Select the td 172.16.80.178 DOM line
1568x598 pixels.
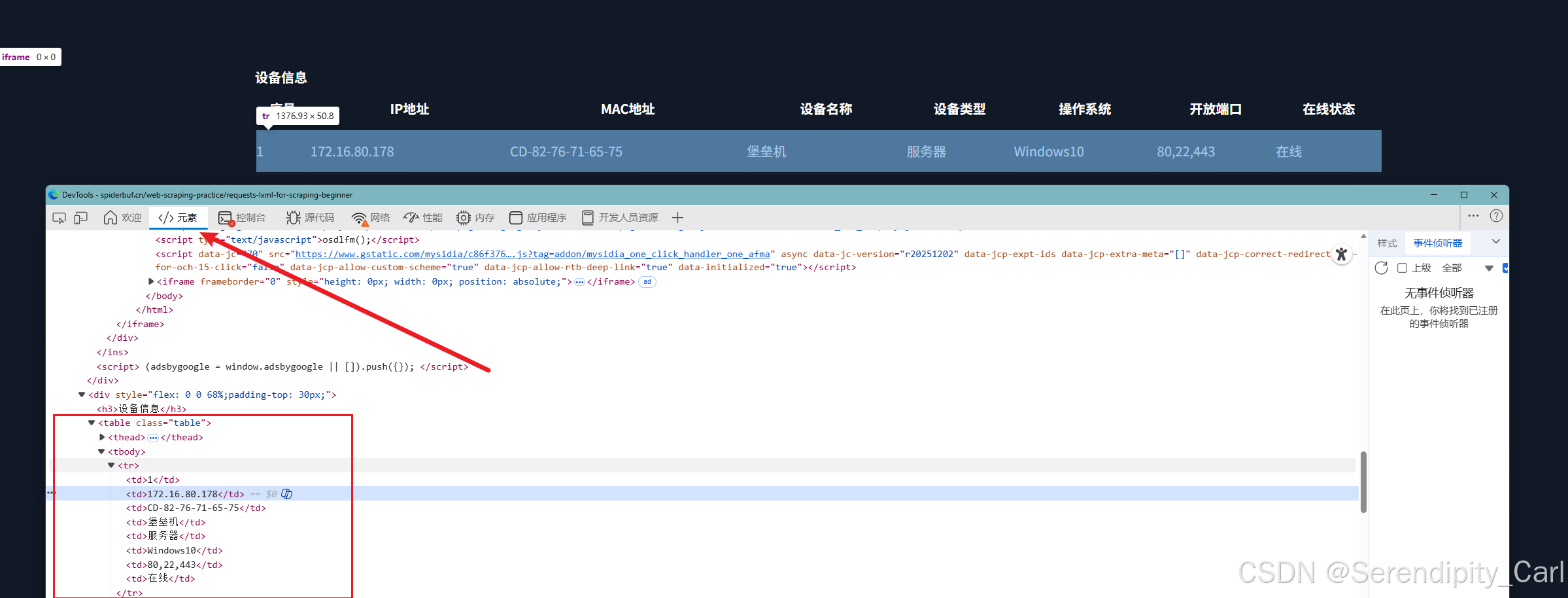click(185, 494)
